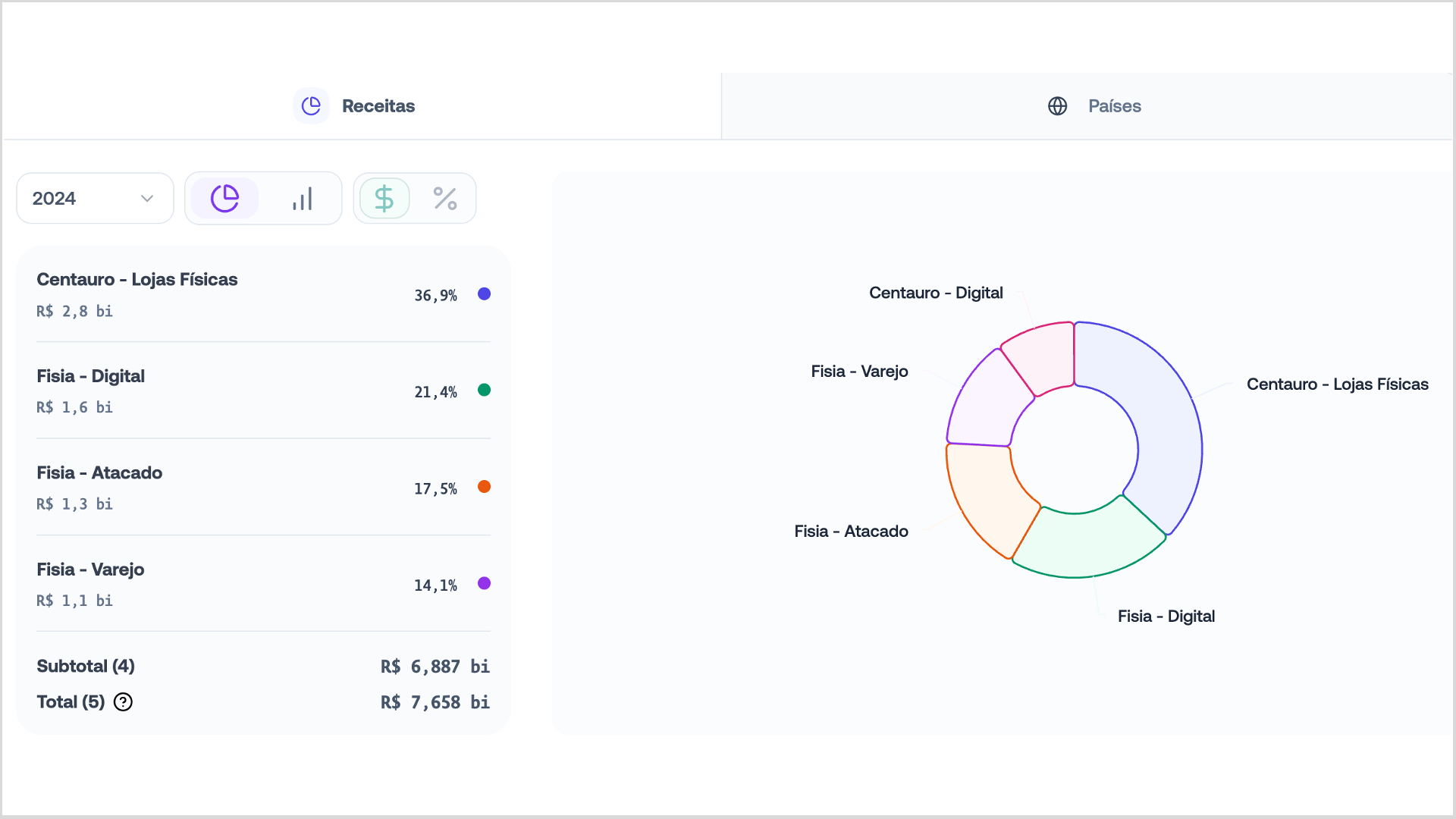Screen dimensions: 1456x819
Task: Click the pie chart icon beside Receitas
Action: 311,106
